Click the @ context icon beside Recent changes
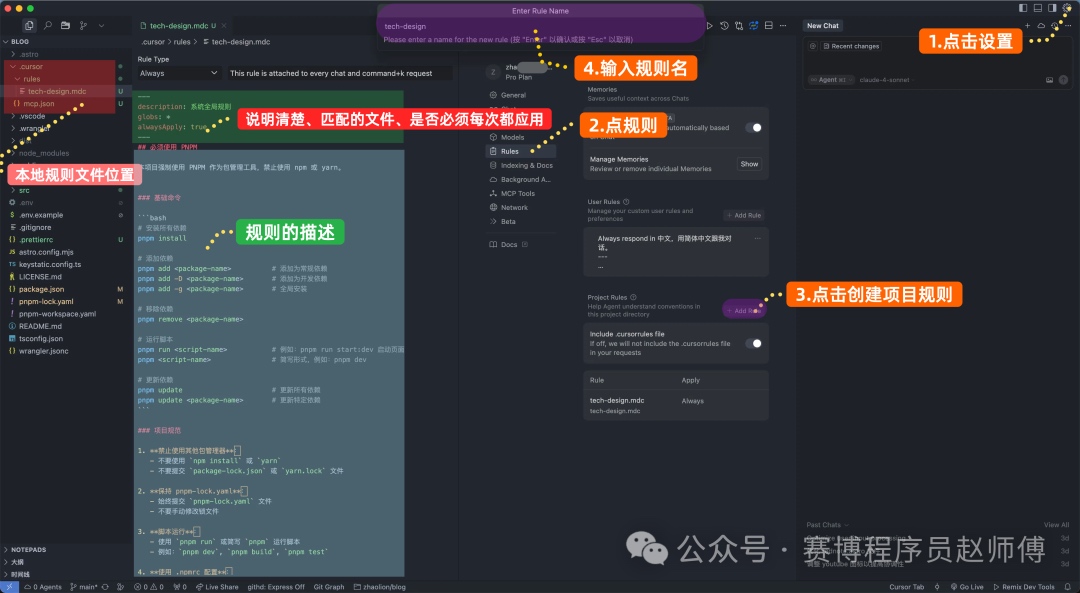The height and width of the screenshot is (593, 1080). [x=813, y=46]
